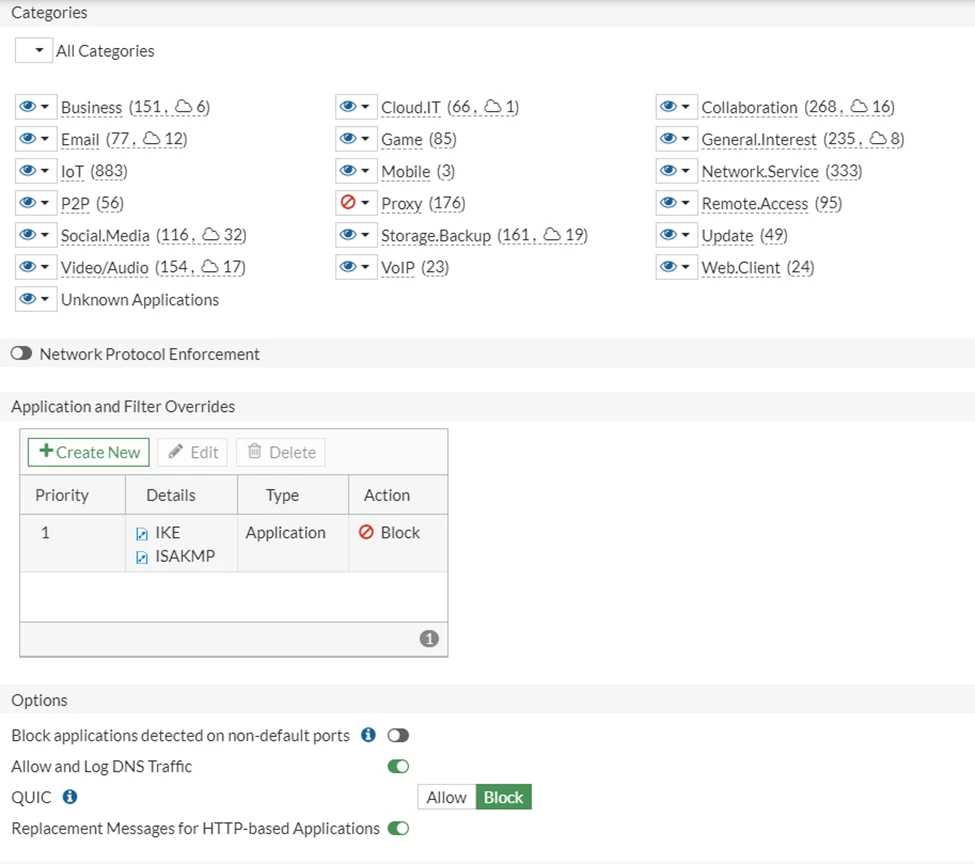Image resolution: width=975 pixels, height=864 pixels.
Task: Click the ISAKMP application signature icon
Action: click(x=142, y=557)
